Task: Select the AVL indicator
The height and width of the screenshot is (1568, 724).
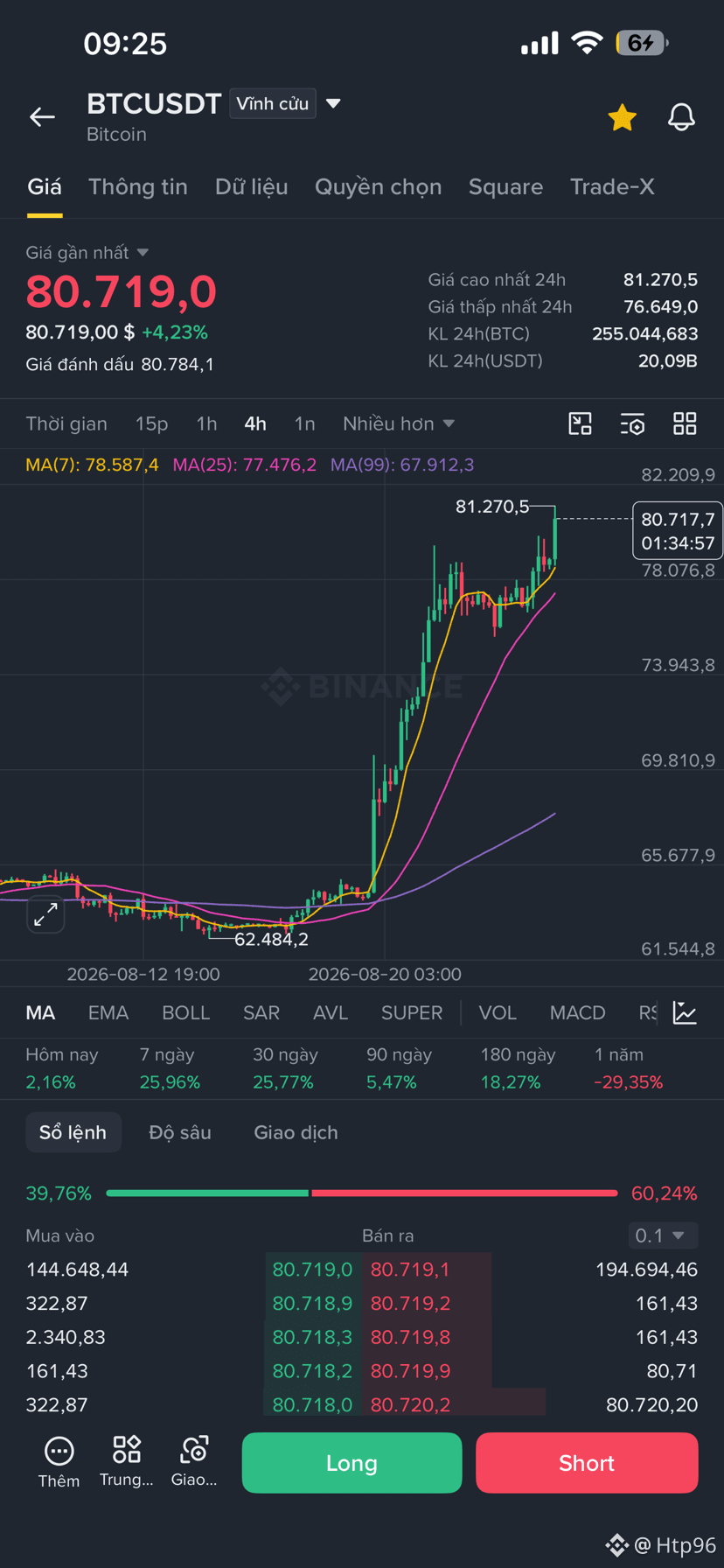Action: tap(331, 1012)
